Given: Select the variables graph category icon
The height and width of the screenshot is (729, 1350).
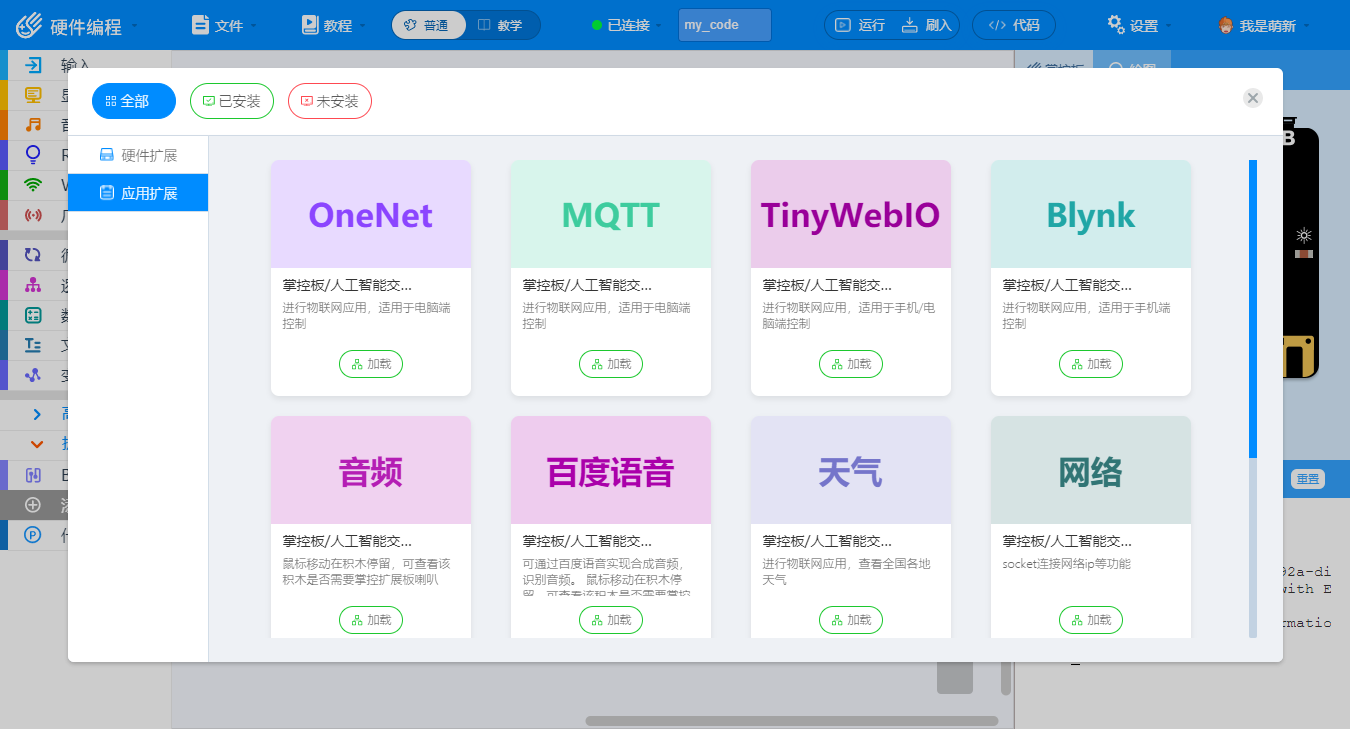Looking at the screenshot, I should coord(33,375).
